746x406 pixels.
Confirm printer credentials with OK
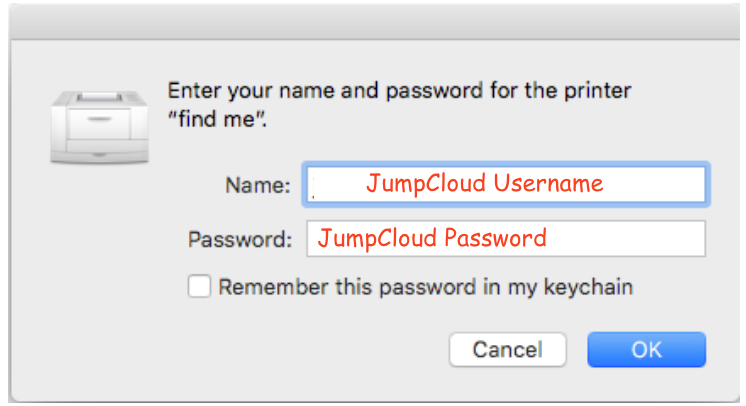point(647,350)
